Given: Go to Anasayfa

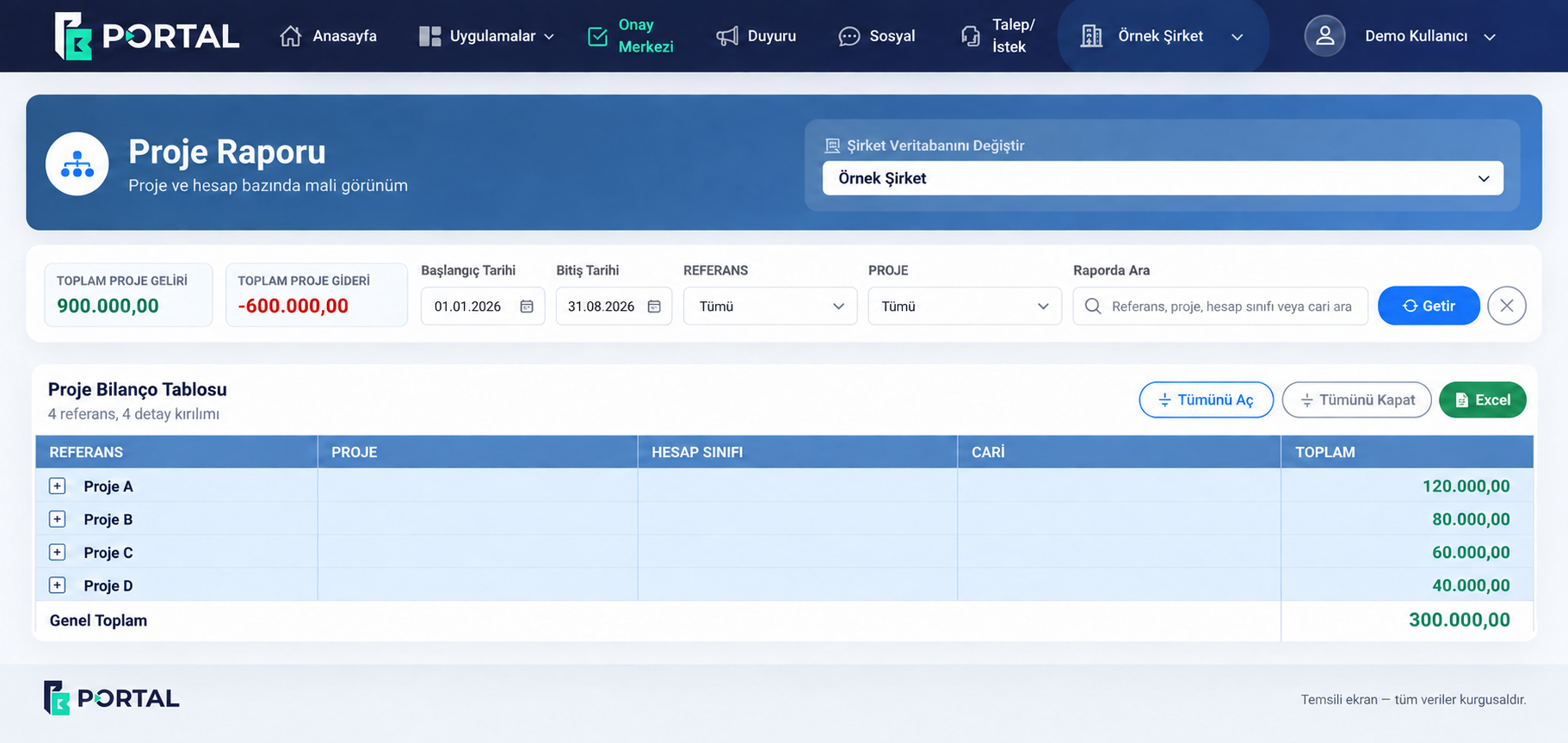Looking at the screenshot, I should click(329, 36).
